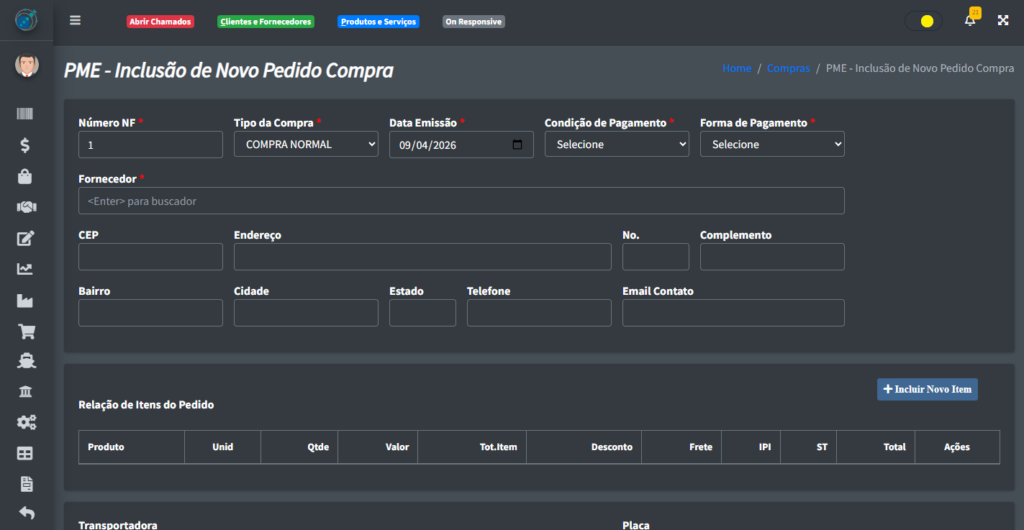This screenshot has height=530, width=1024.
Task: Click the hamburger menu icon
Action: pos(75,20)
